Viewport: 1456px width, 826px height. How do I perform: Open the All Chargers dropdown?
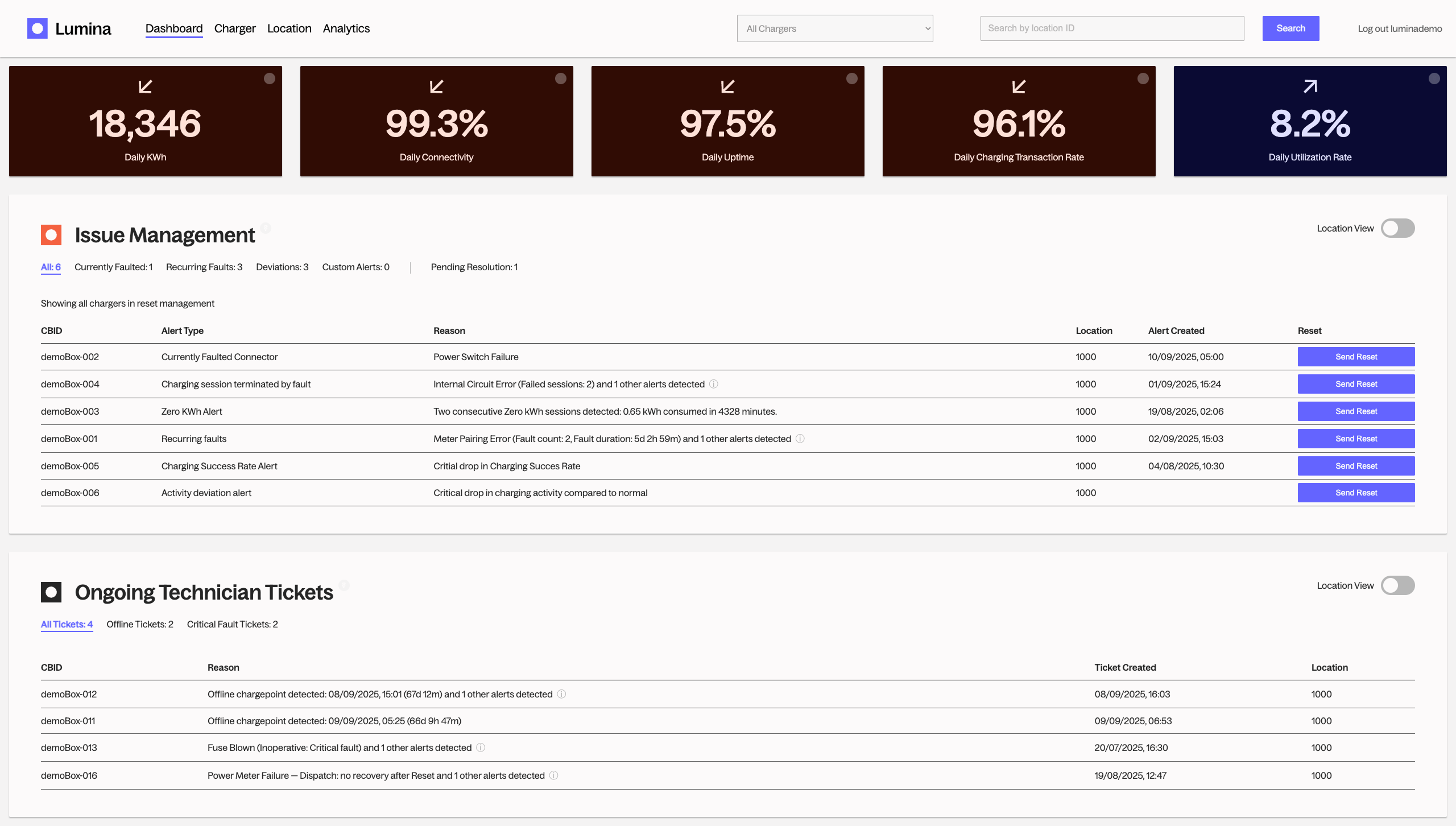pos(835,28)
